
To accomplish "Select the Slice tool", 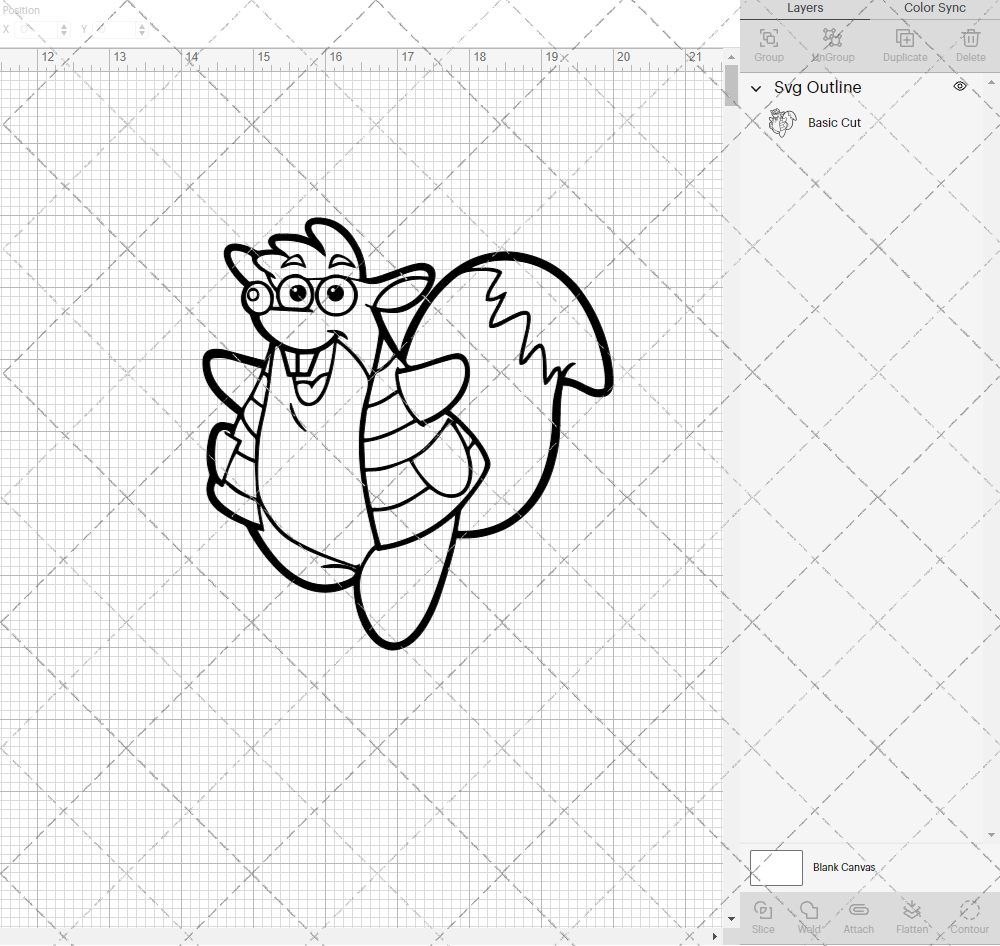I will [763, 910].
